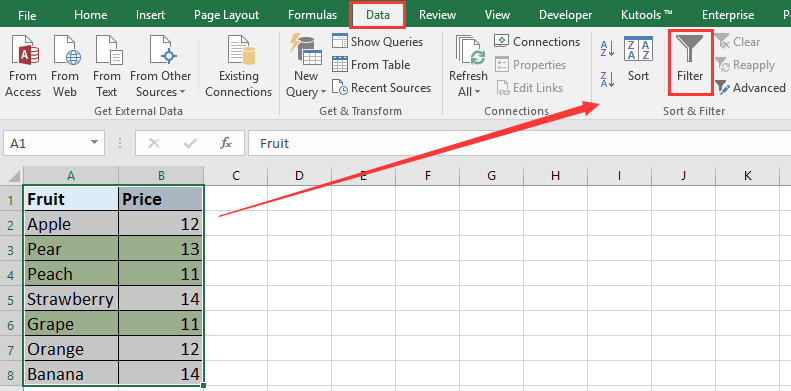Viewport: 791px width, 391px height.
Task: Switch to the Insert tab
Action: (x=150, y=15)
